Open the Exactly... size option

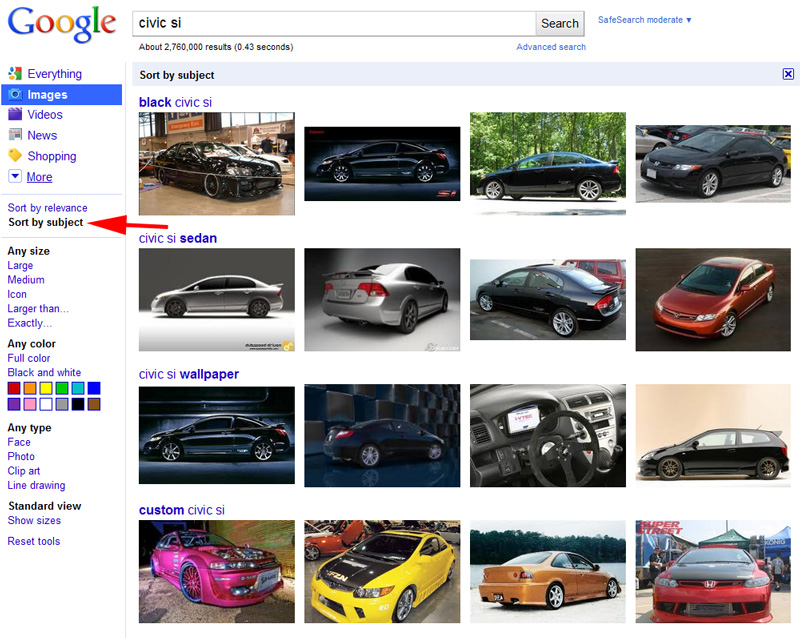(30, 323)
